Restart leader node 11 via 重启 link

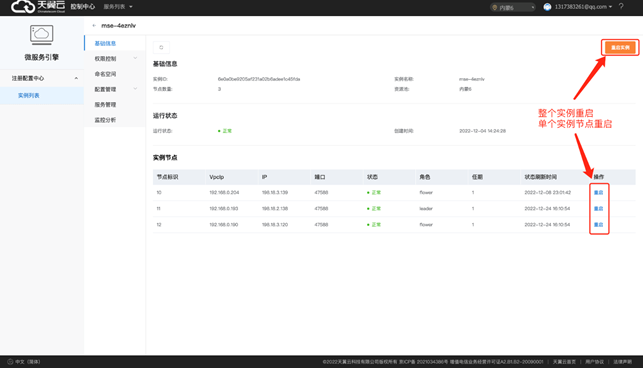[x=598, y=208]
